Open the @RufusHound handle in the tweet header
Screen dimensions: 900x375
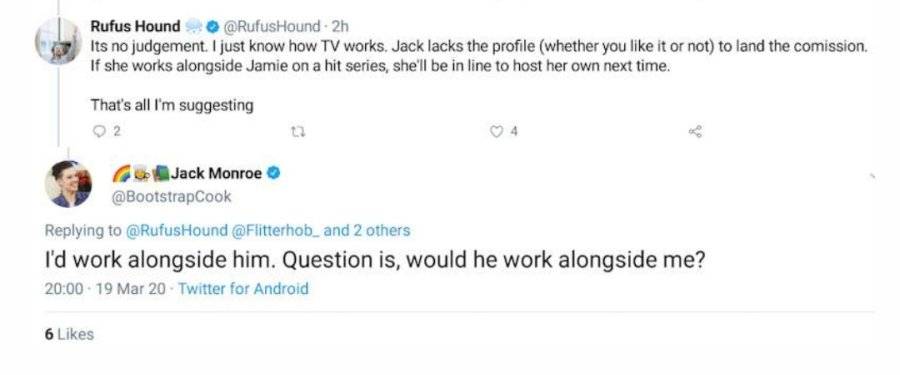click(271, 26)
